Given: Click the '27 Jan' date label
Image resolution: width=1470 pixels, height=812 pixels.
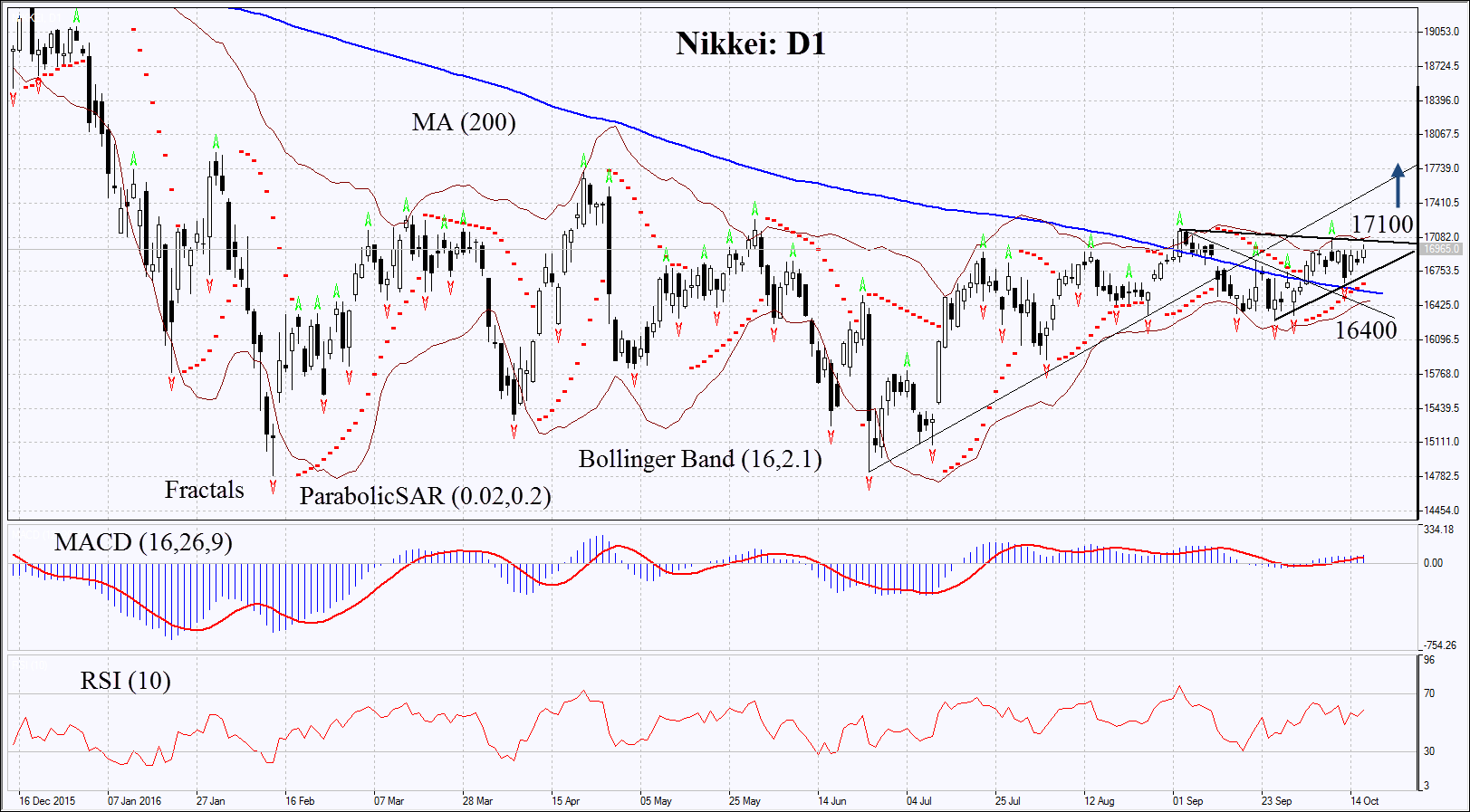Looking at the screenshot, I should pos(210,801).
